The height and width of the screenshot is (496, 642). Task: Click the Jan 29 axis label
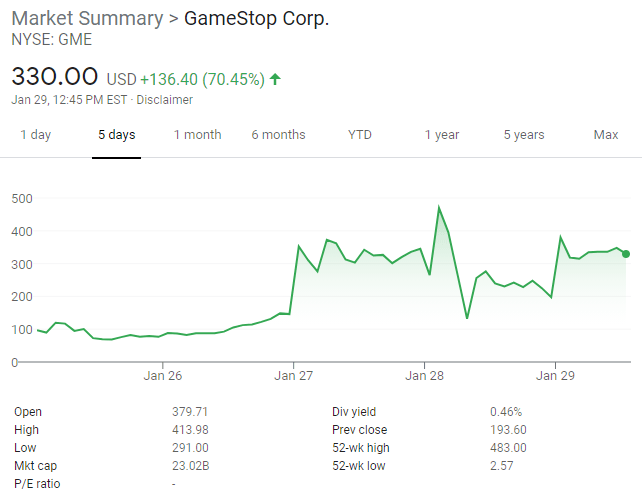click(x=555, y=377)
